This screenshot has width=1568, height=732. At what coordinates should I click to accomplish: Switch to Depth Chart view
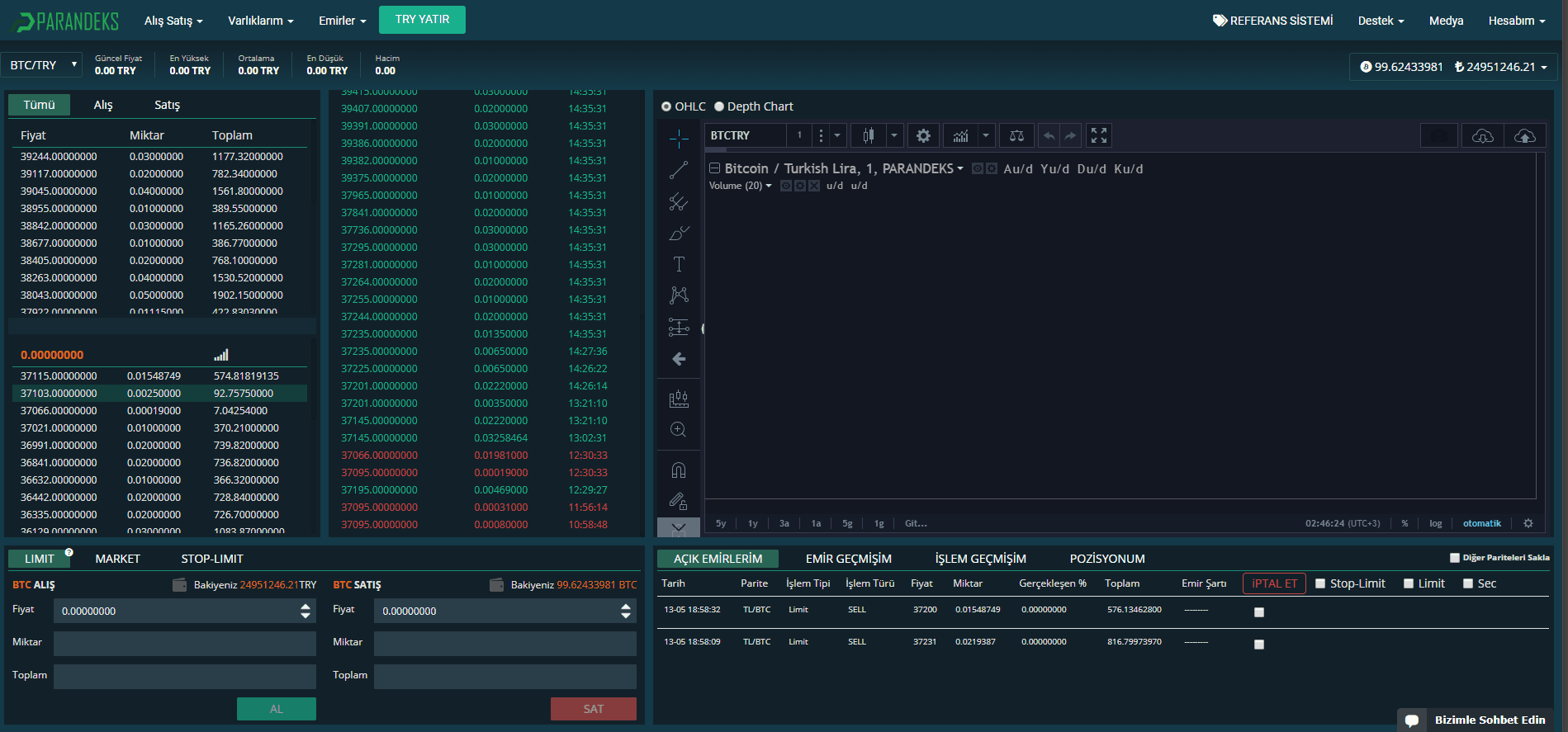[719, 106]
